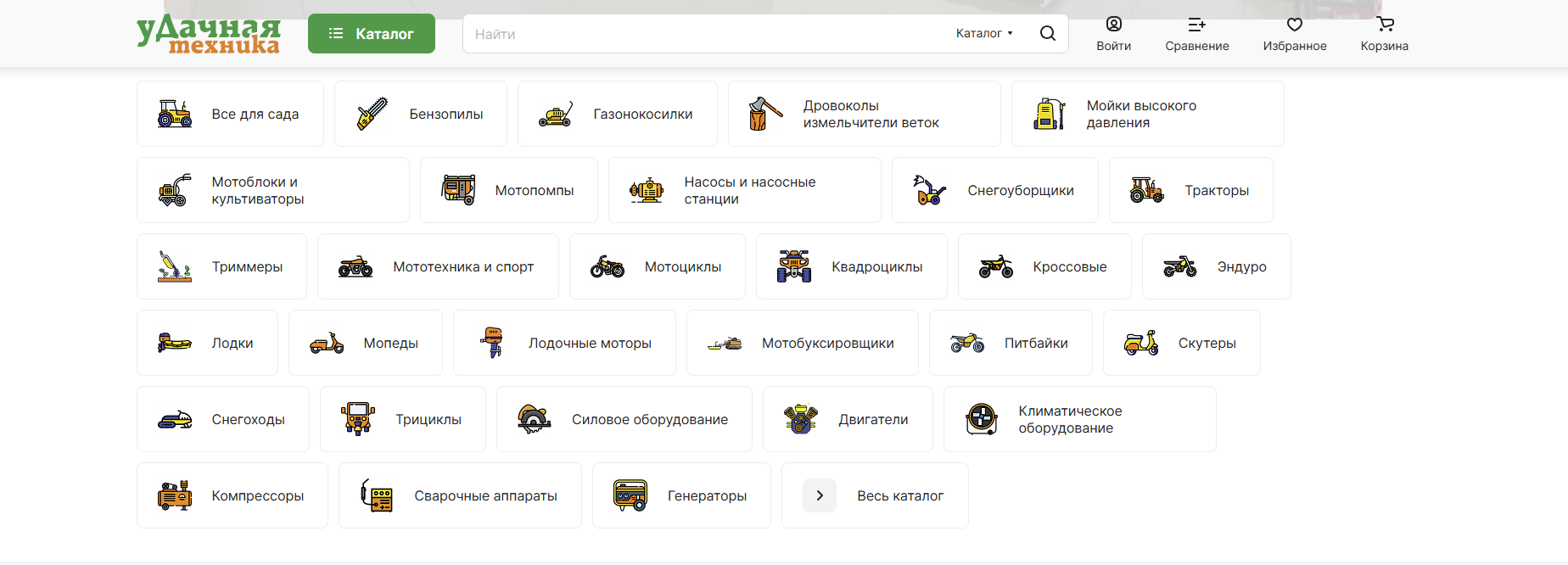Screen dimensions: 1568x565
Task: Click the dirt bike icon for Кроссовые
Action: coord(996,266)
